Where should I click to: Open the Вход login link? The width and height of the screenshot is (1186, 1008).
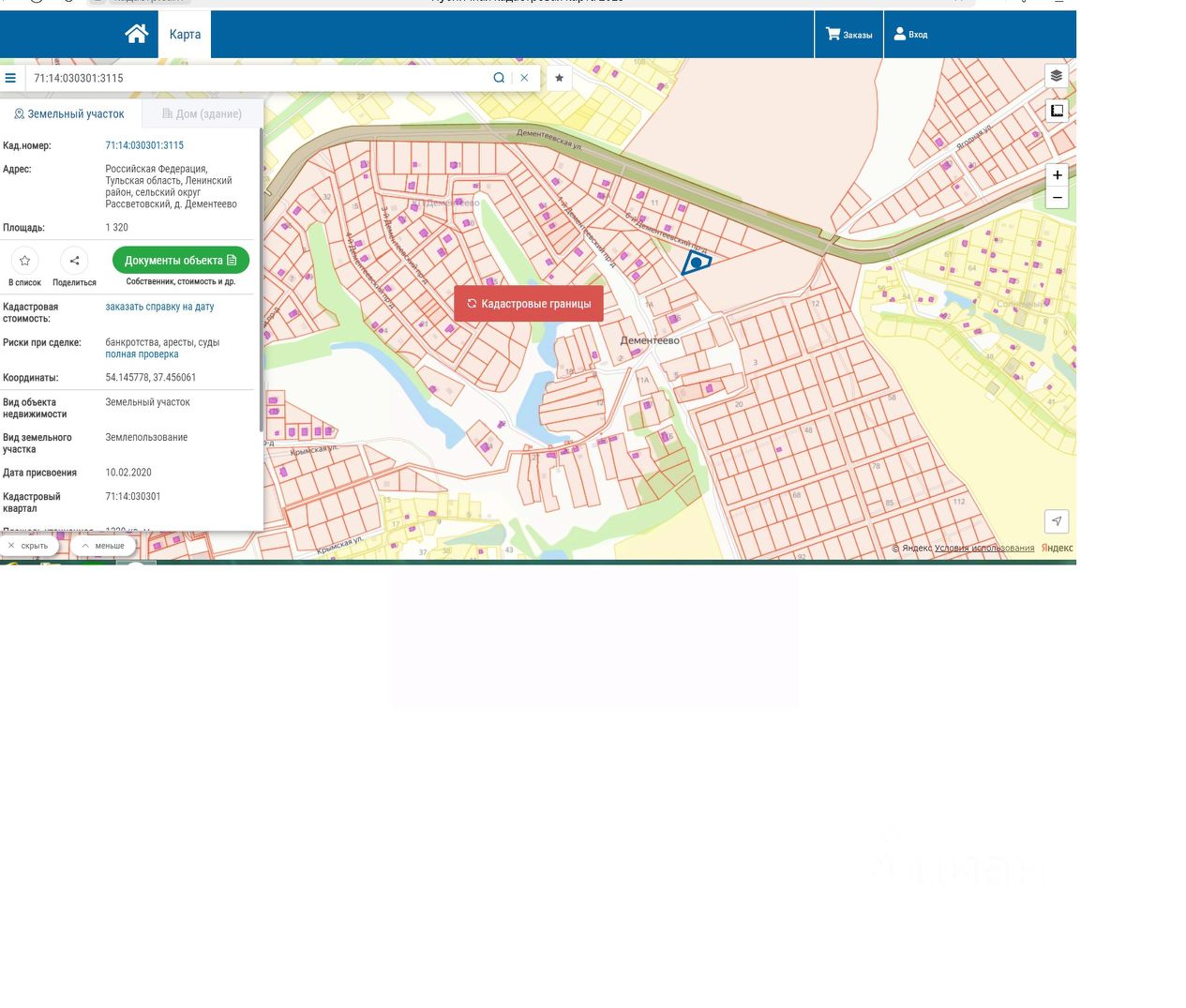point(910,35)
